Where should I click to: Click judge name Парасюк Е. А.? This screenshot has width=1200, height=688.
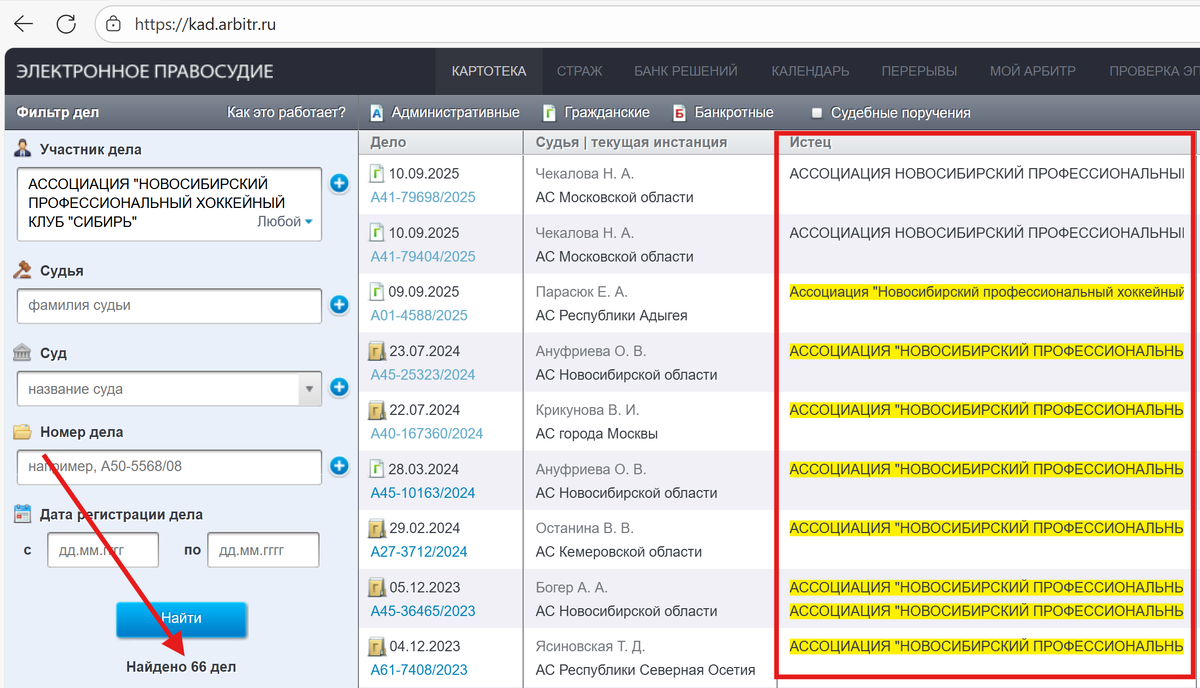click(x=581, y=291)
